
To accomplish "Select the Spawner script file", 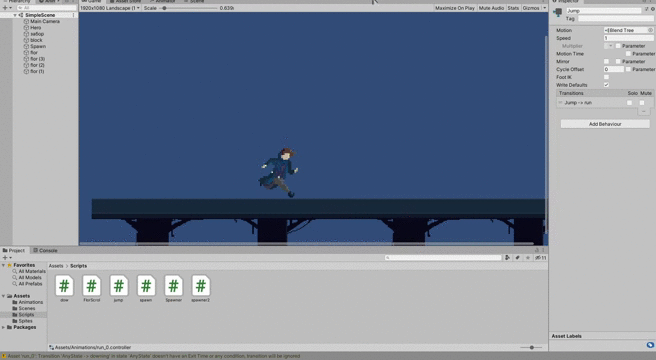I will (x=173, y=286).
